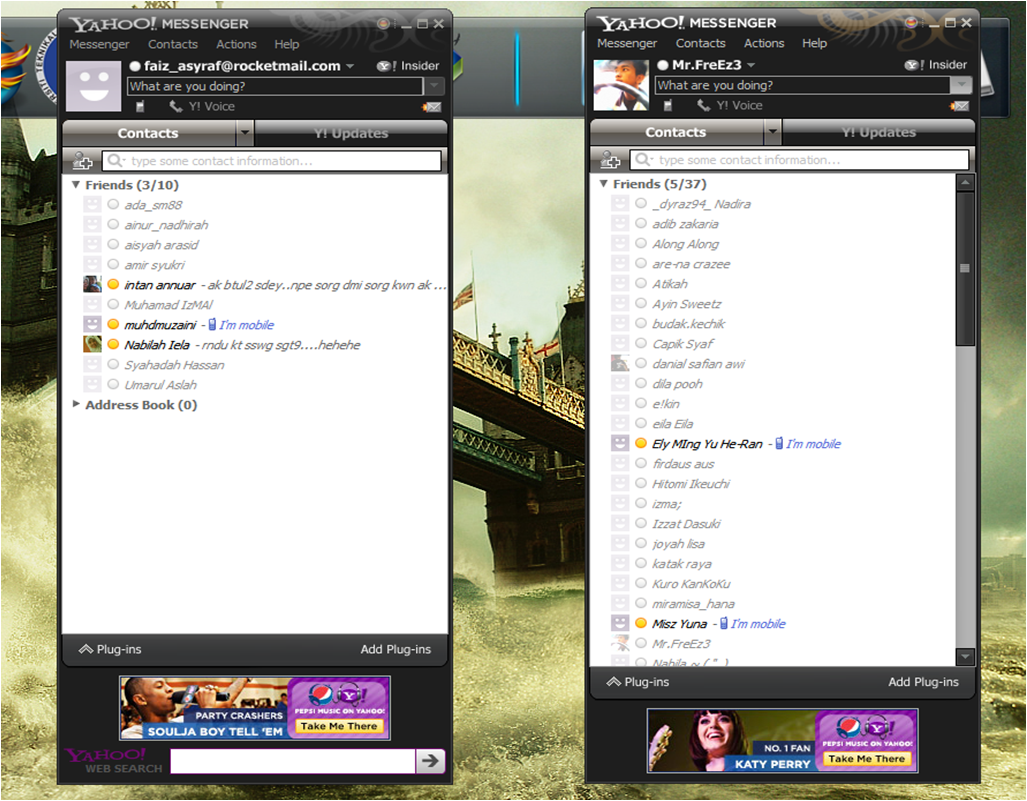Open mail envelope icon in left Messenger window
Screen dimensions: 1027x801
(432, 107)
